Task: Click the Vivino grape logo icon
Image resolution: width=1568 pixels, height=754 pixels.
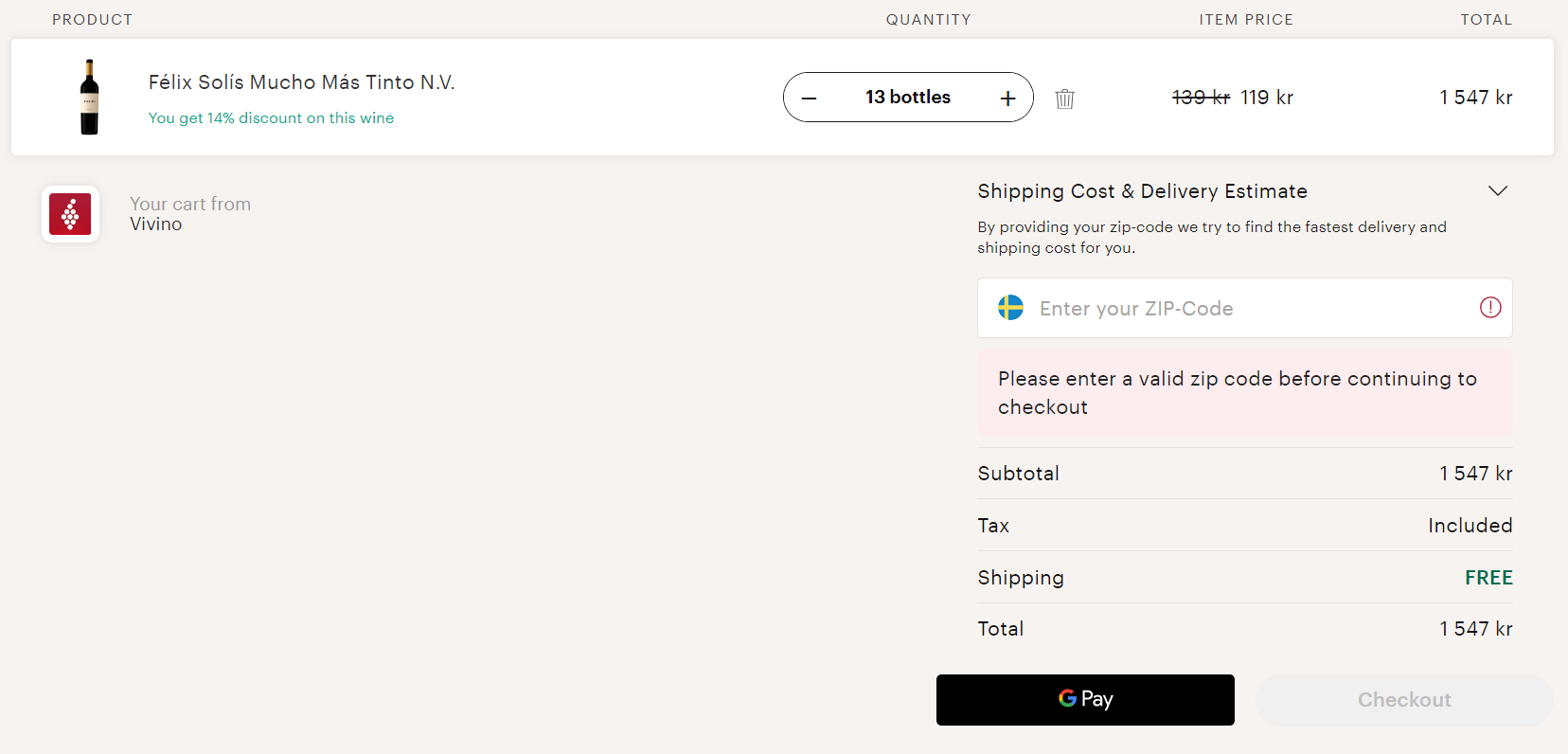Action: point(70,214)
